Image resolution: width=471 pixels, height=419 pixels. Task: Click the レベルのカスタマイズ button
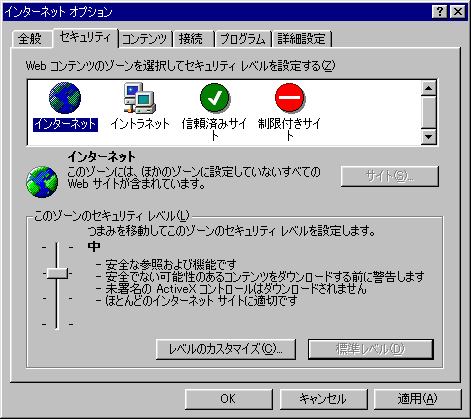(x=226, y=349)
